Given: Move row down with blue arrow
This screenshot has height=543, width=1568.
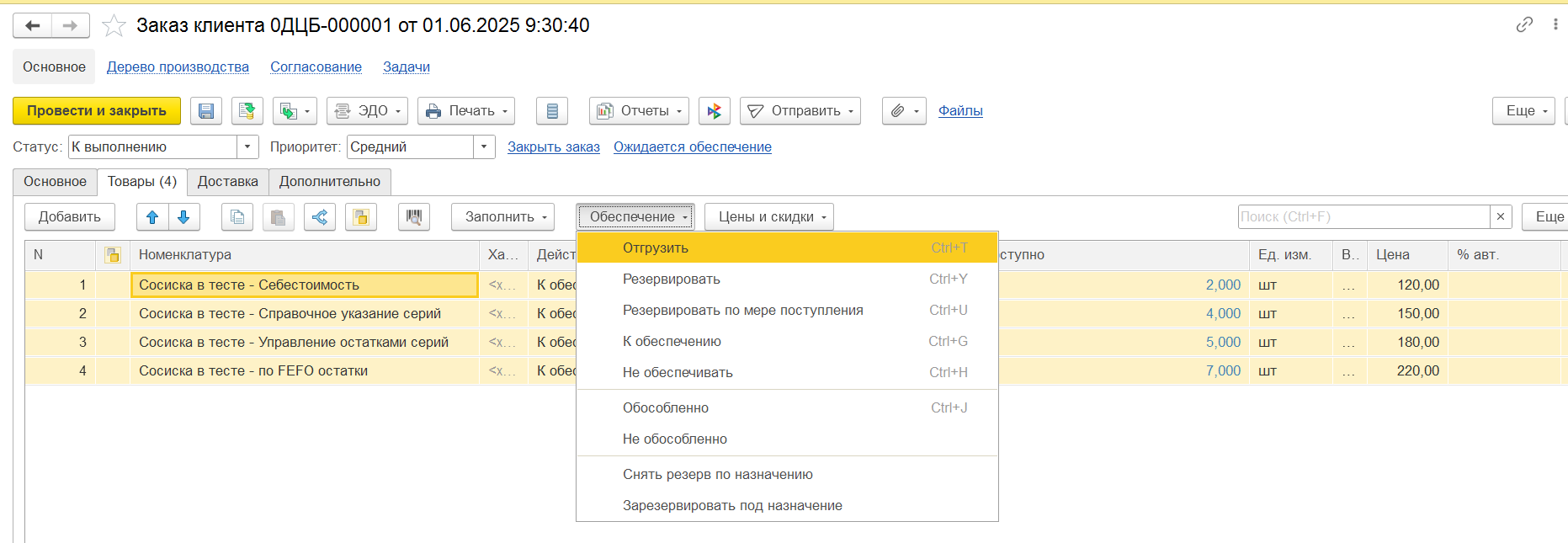Looking at the screenshot, I should point(183,217).
